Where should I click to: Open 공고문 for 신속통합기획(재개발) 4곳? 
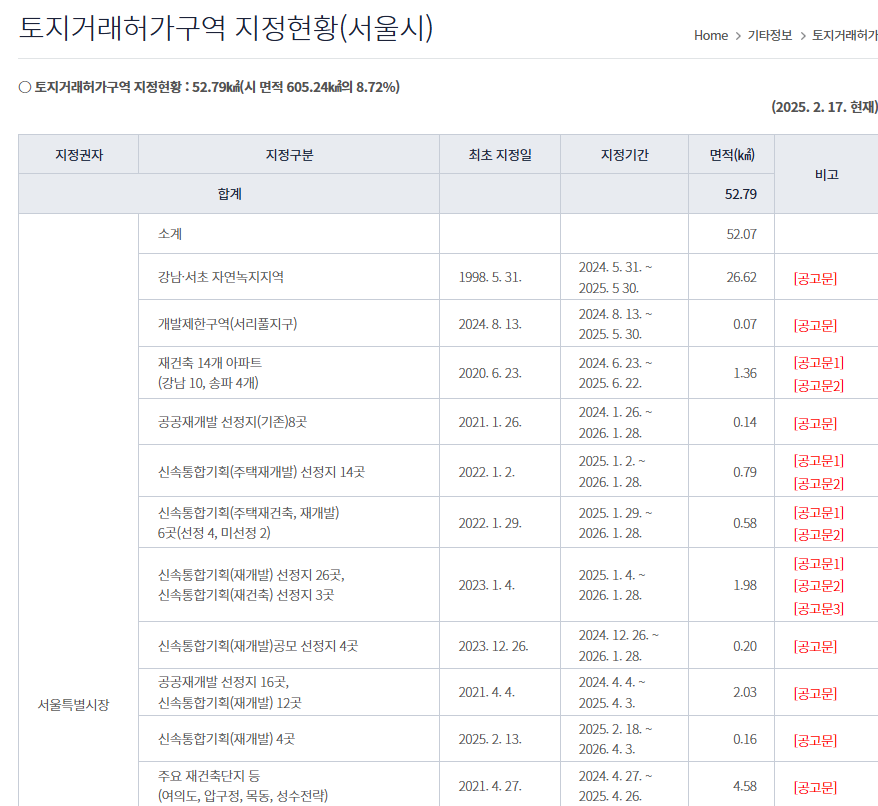[x=815, y=740]
